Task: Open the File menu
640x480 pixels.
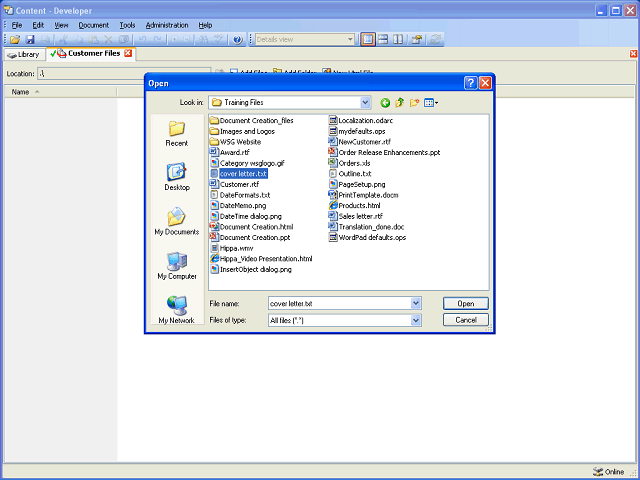Action: [x=17, y=25]
